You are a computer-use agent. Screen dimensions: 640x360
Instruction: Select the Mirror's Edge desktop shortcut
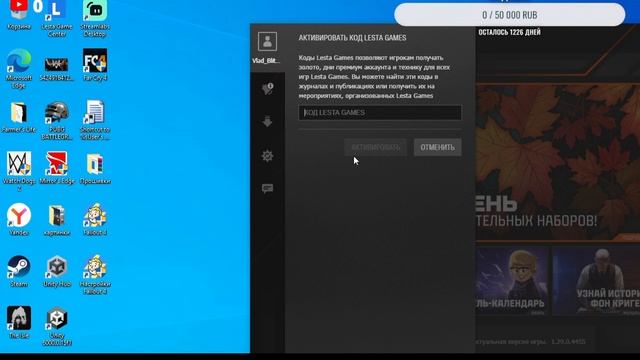point(57,168)
